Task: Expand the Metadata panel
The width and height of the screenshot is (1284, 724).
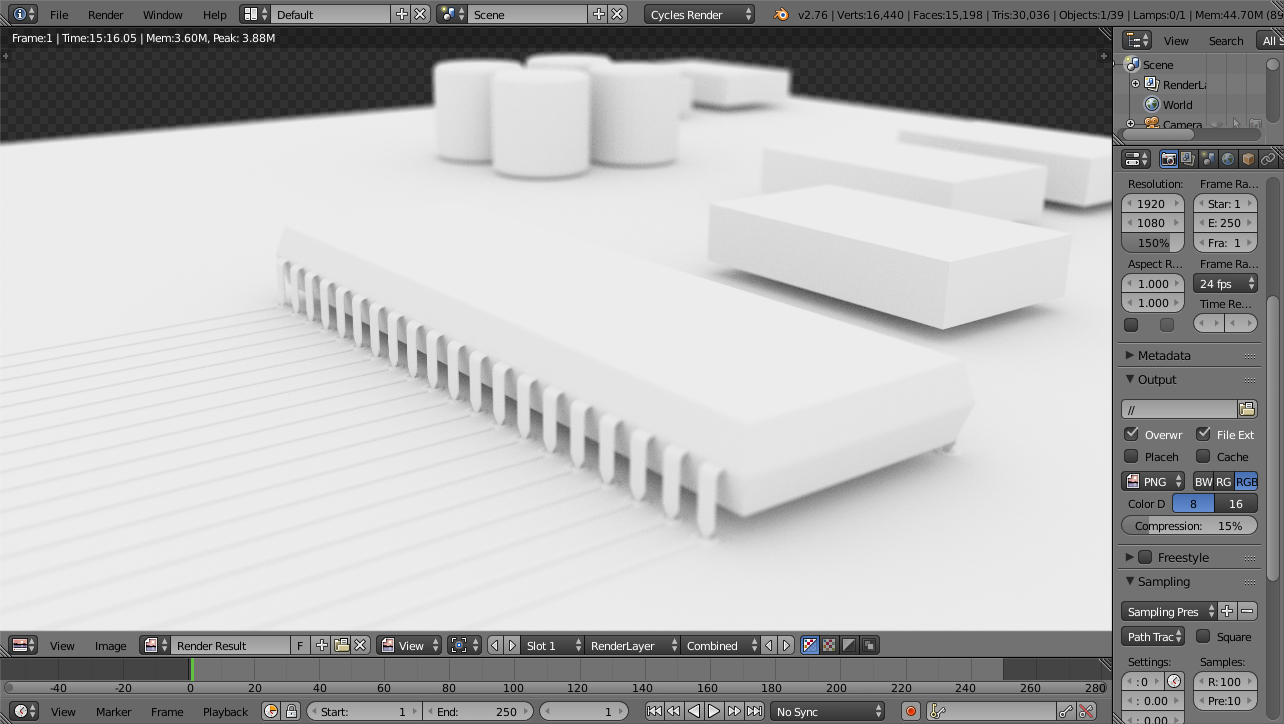Action: click(x=1163, y=355)
